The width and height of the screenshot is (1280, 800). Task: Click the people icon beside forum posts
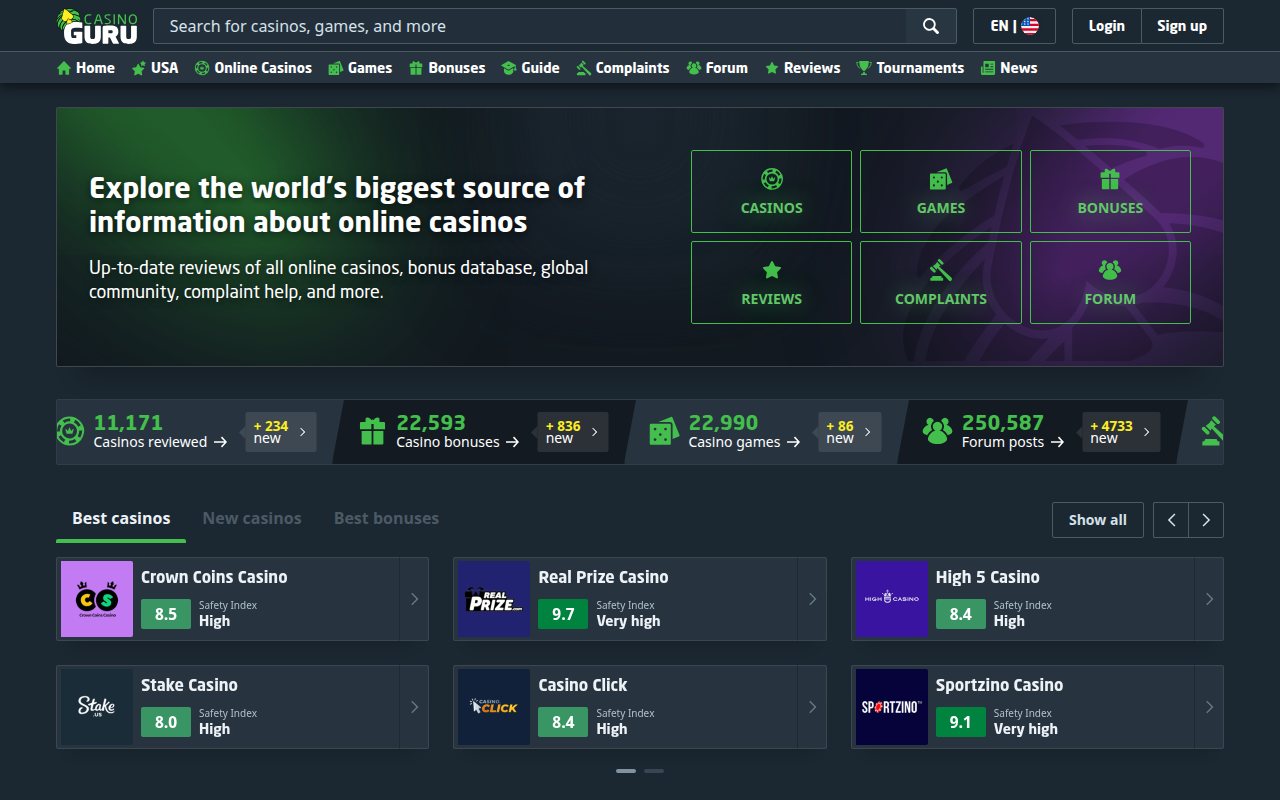tap(937, 432)
